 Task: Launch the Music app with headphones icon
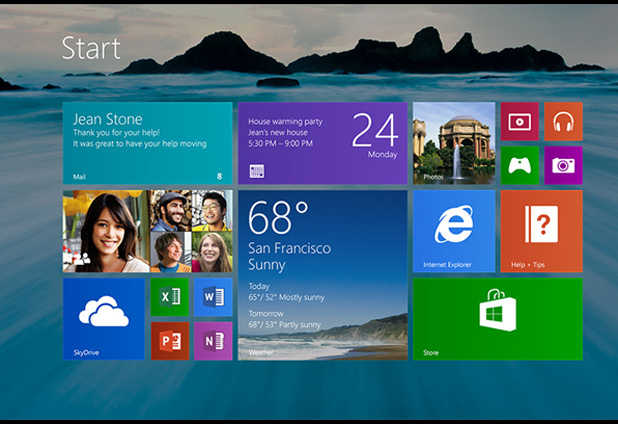(x=563, y=121)
